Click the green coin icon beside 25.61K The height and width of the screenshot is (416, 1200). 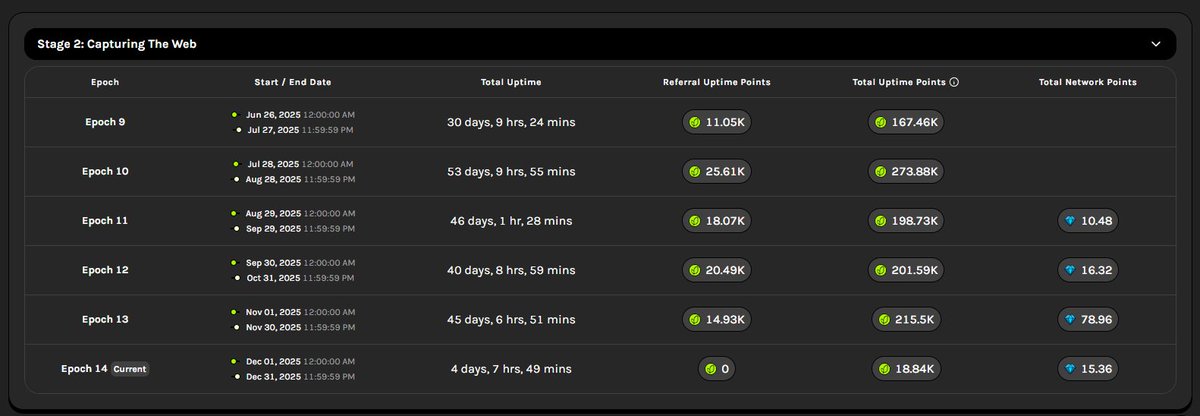coord(694,171)
